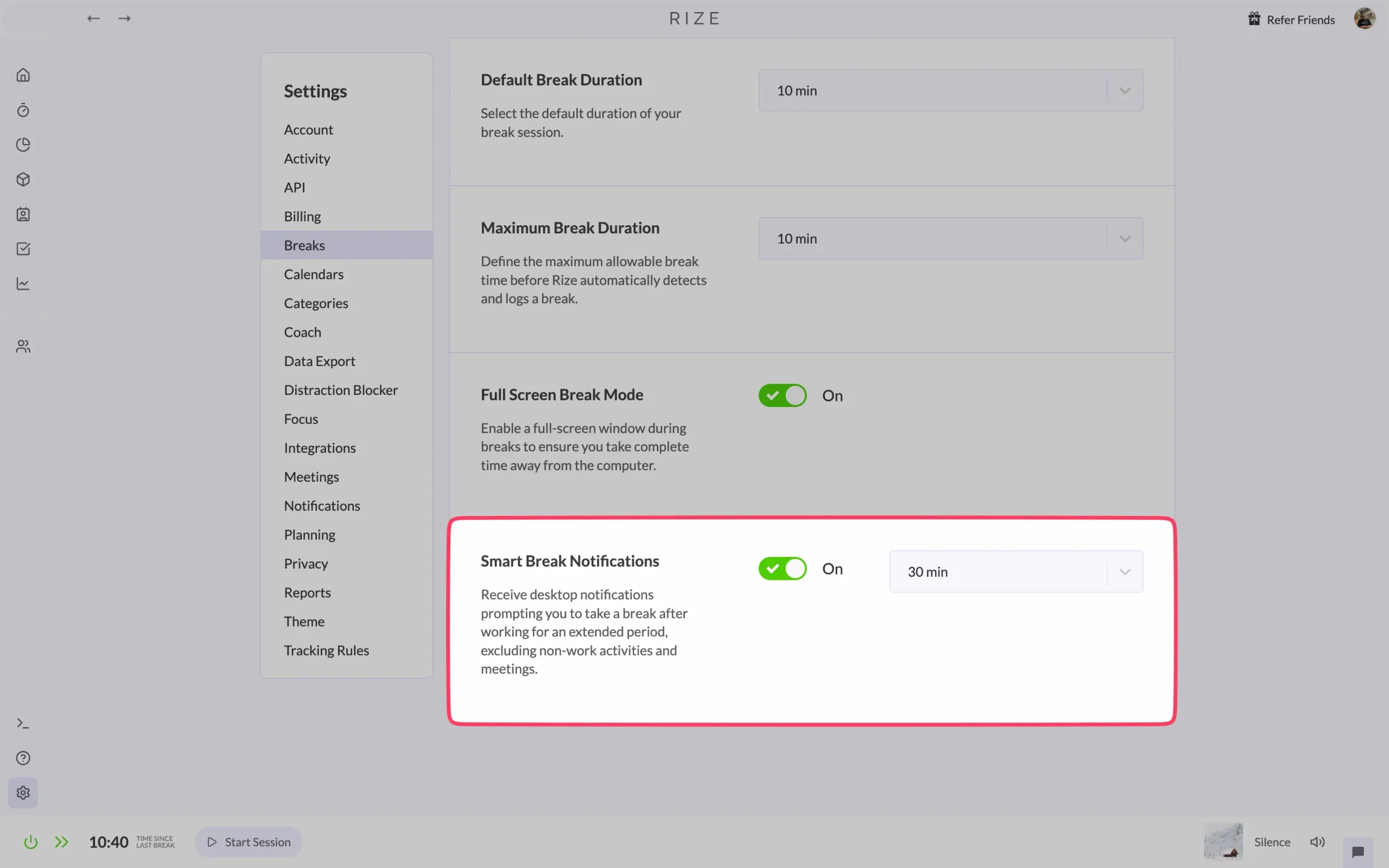Viewport: 1389px width, 868px height.
Task: Click the 10:40 time since last break
Action: pyautogui.click(x=109, y=842)
